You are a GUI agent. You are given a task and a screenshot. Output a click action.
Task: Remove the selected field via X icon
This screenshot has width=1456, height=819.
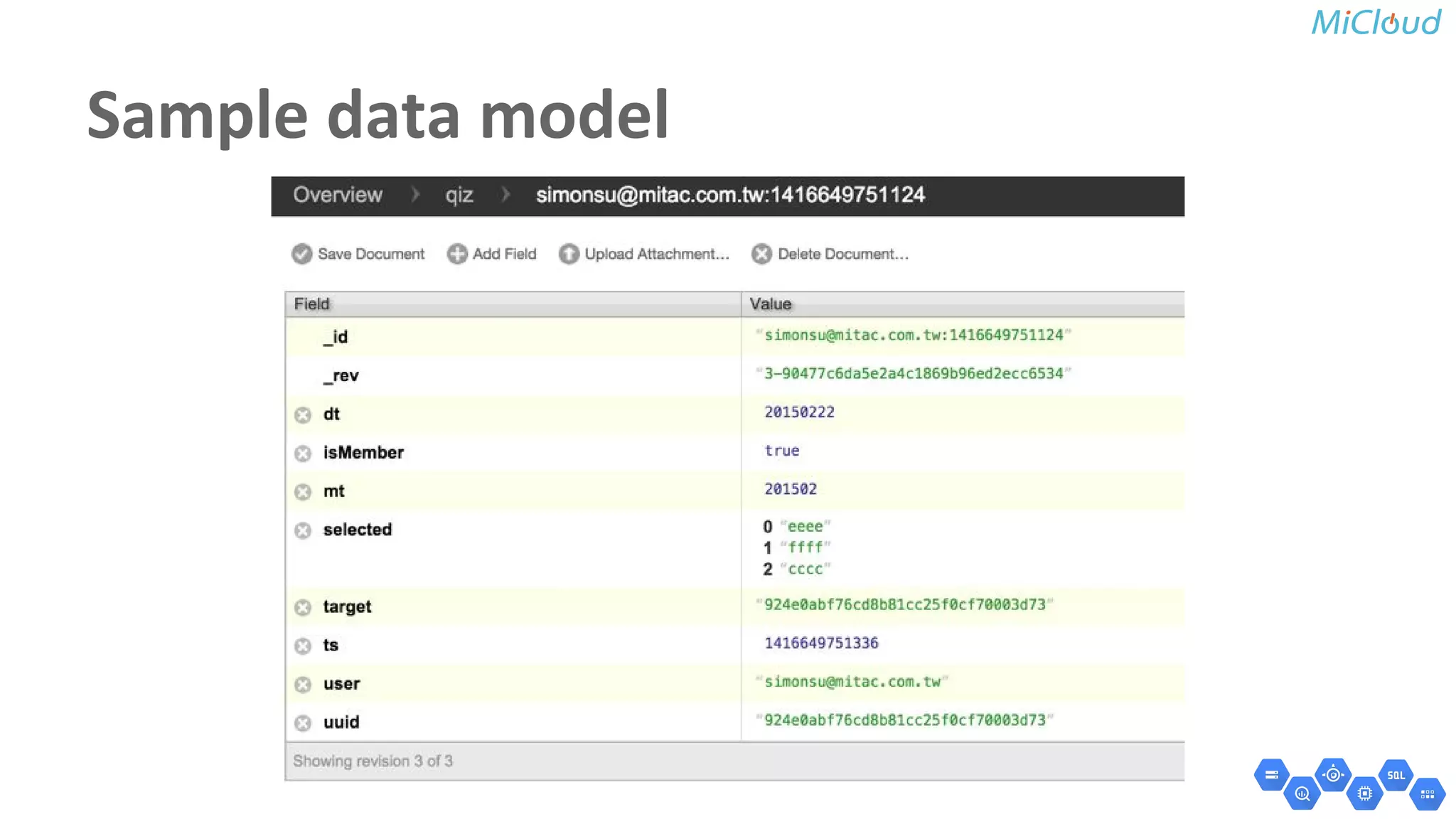pyautogui.click(x=303, y=530)
